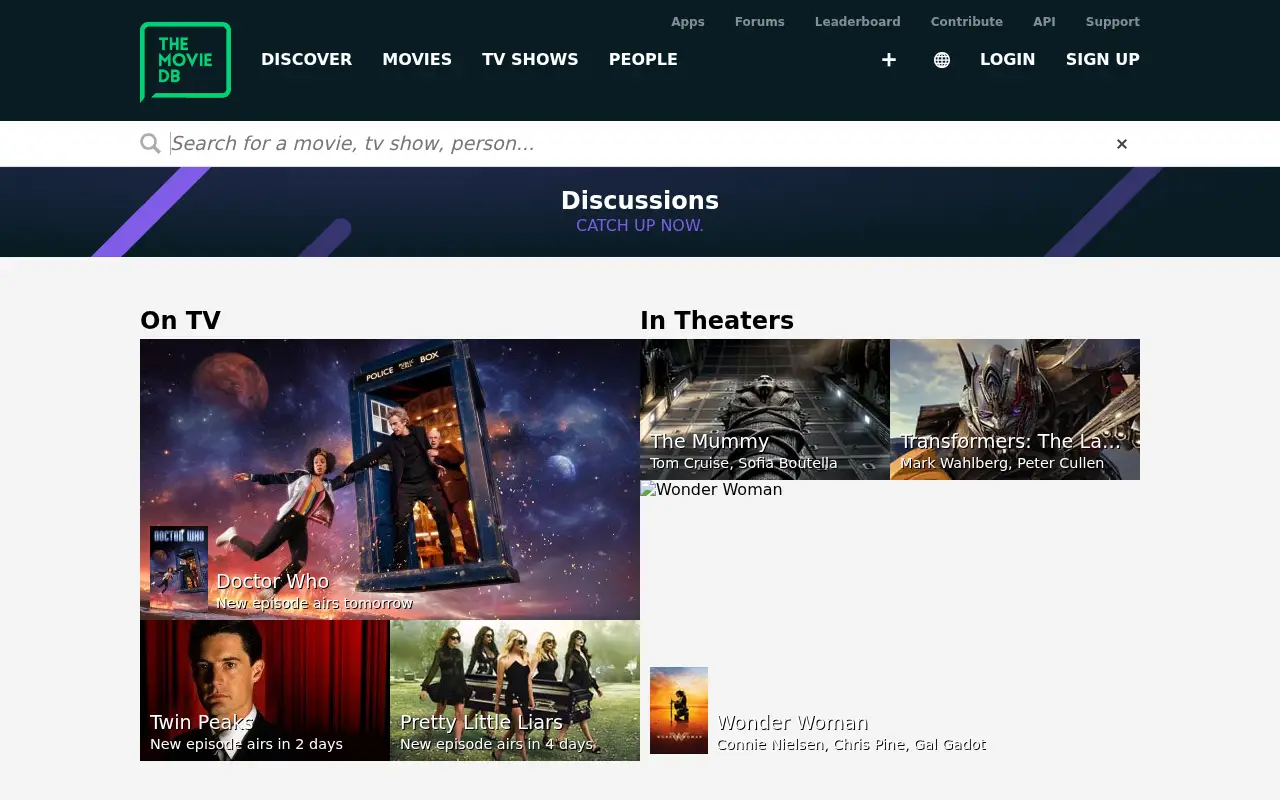Click the Sign Up link
This screenshot has height=800, width=1280.
1103,59
